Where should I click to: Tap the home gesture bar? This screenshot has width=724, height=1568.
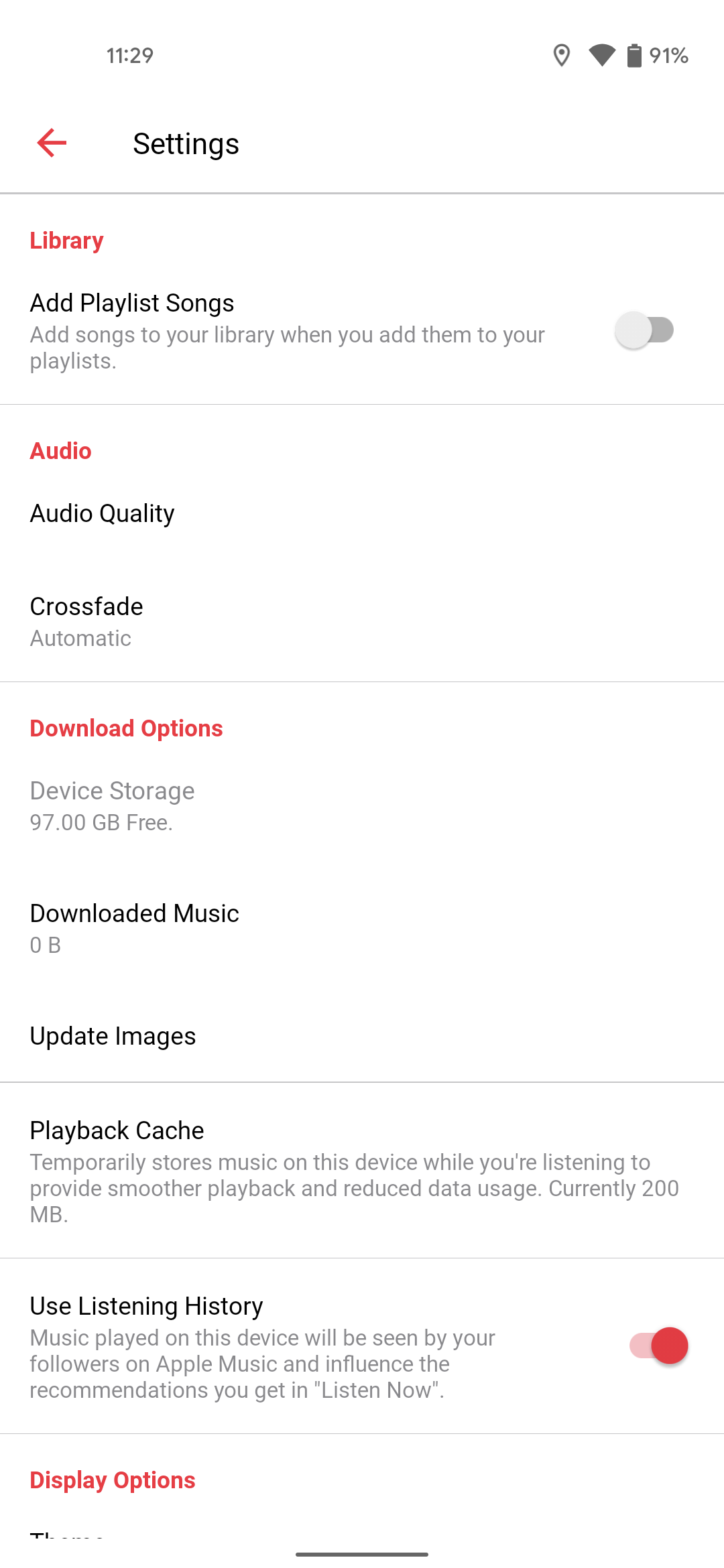[x=362, y=1554]
